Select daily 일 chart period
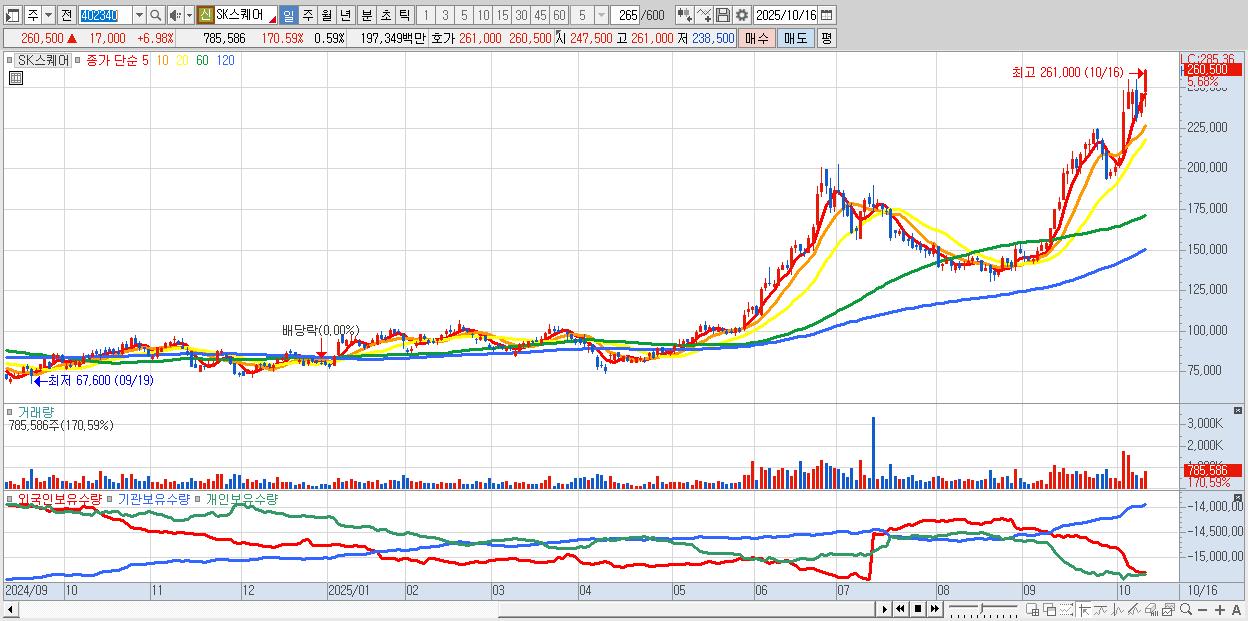 point(288,15)
